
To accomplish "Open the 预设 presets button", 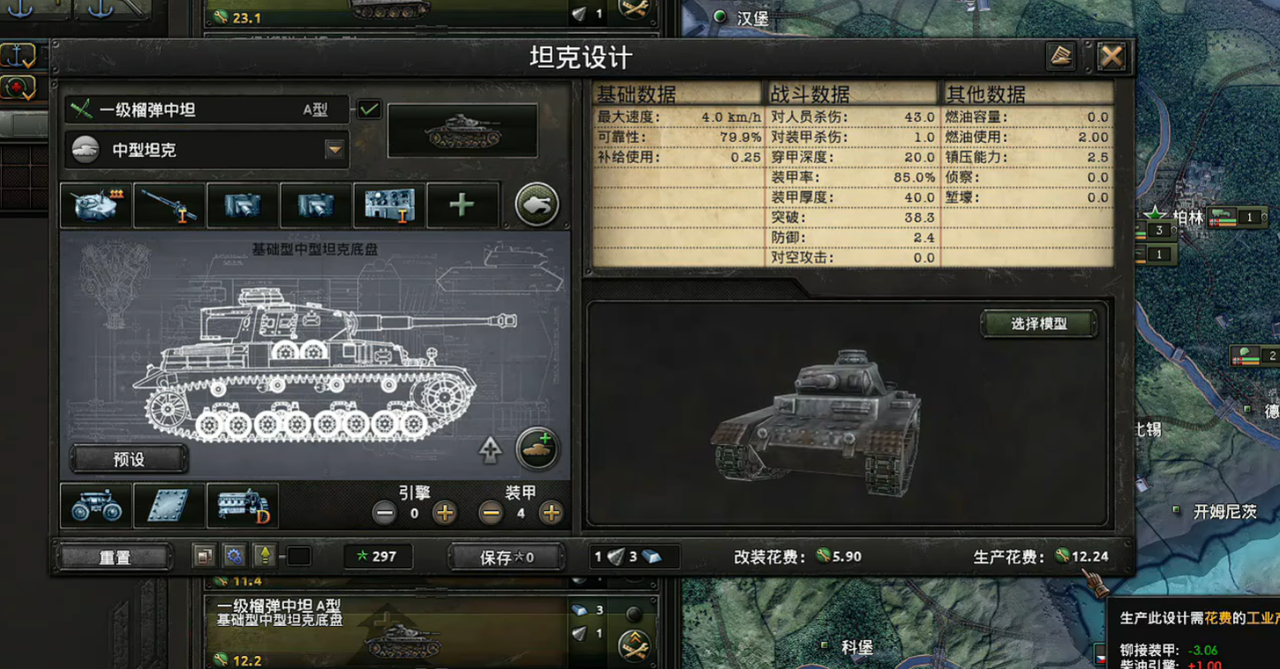I will click(129, 459).
